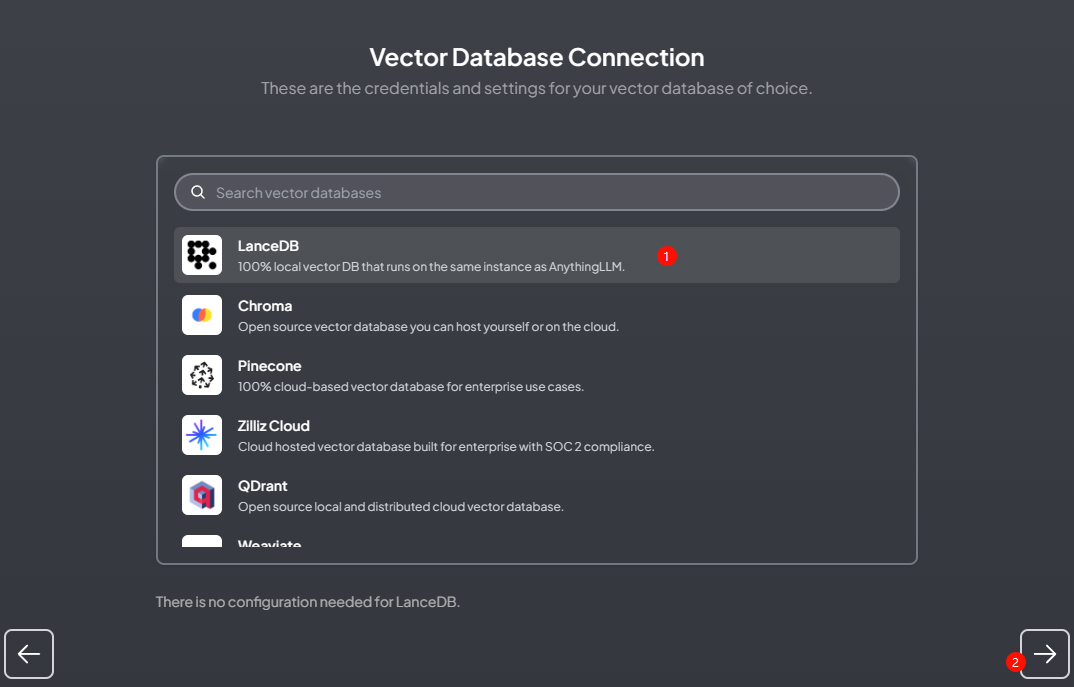This screenshot has width=1074, height=687.
Task: Go back with the left arrow
Action: (29, 654)
